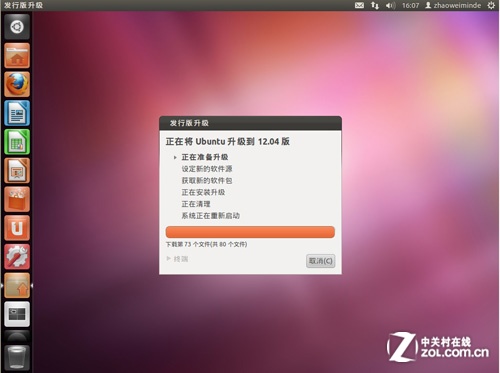
Task: Open the network connection indicator
Action: pyautogui.click(x=375, y=5)
